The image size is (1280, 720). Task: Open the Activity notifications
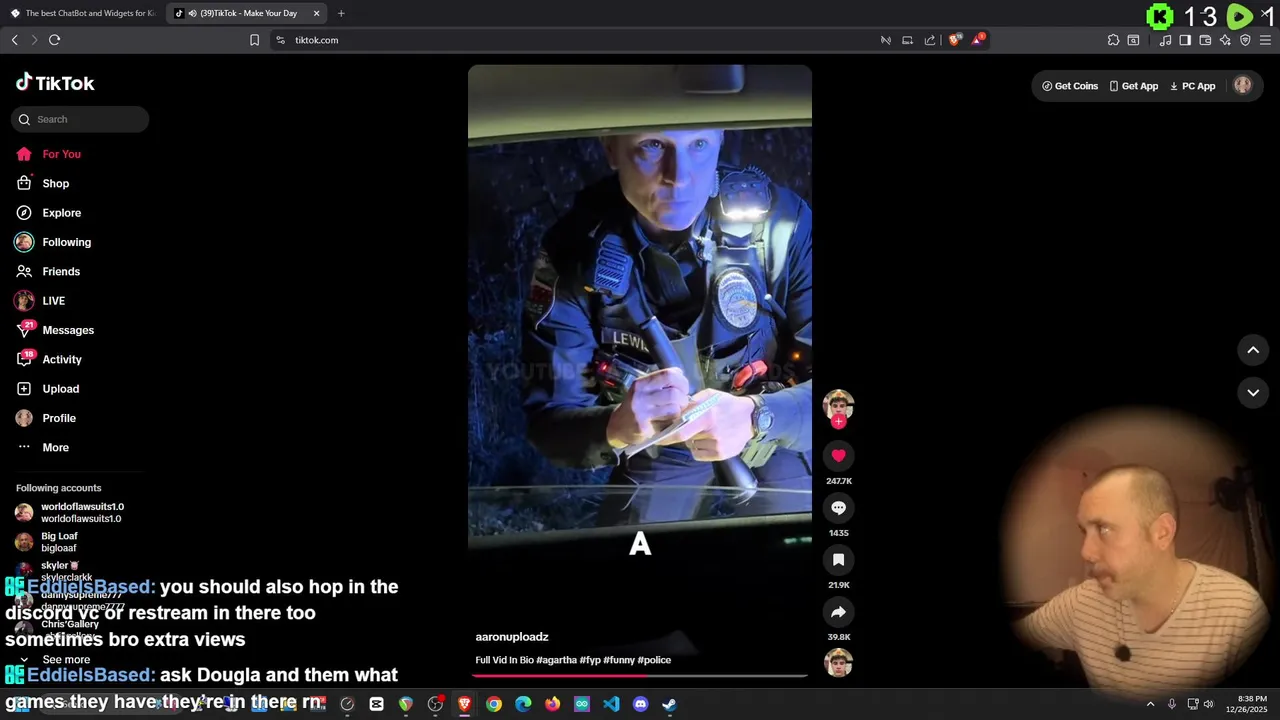61,359
